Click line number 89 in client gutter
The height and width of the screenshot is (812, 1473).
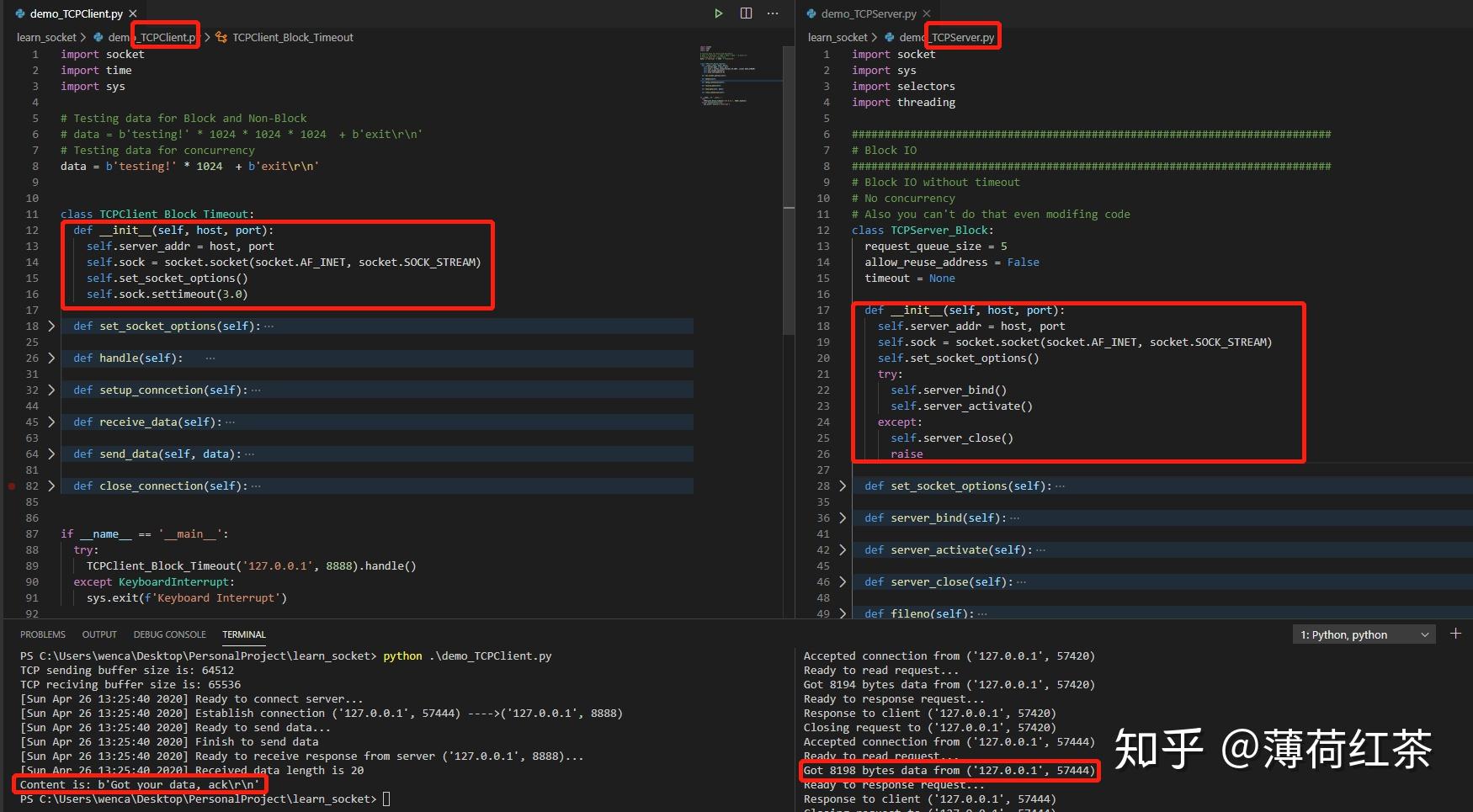point(32,566)
